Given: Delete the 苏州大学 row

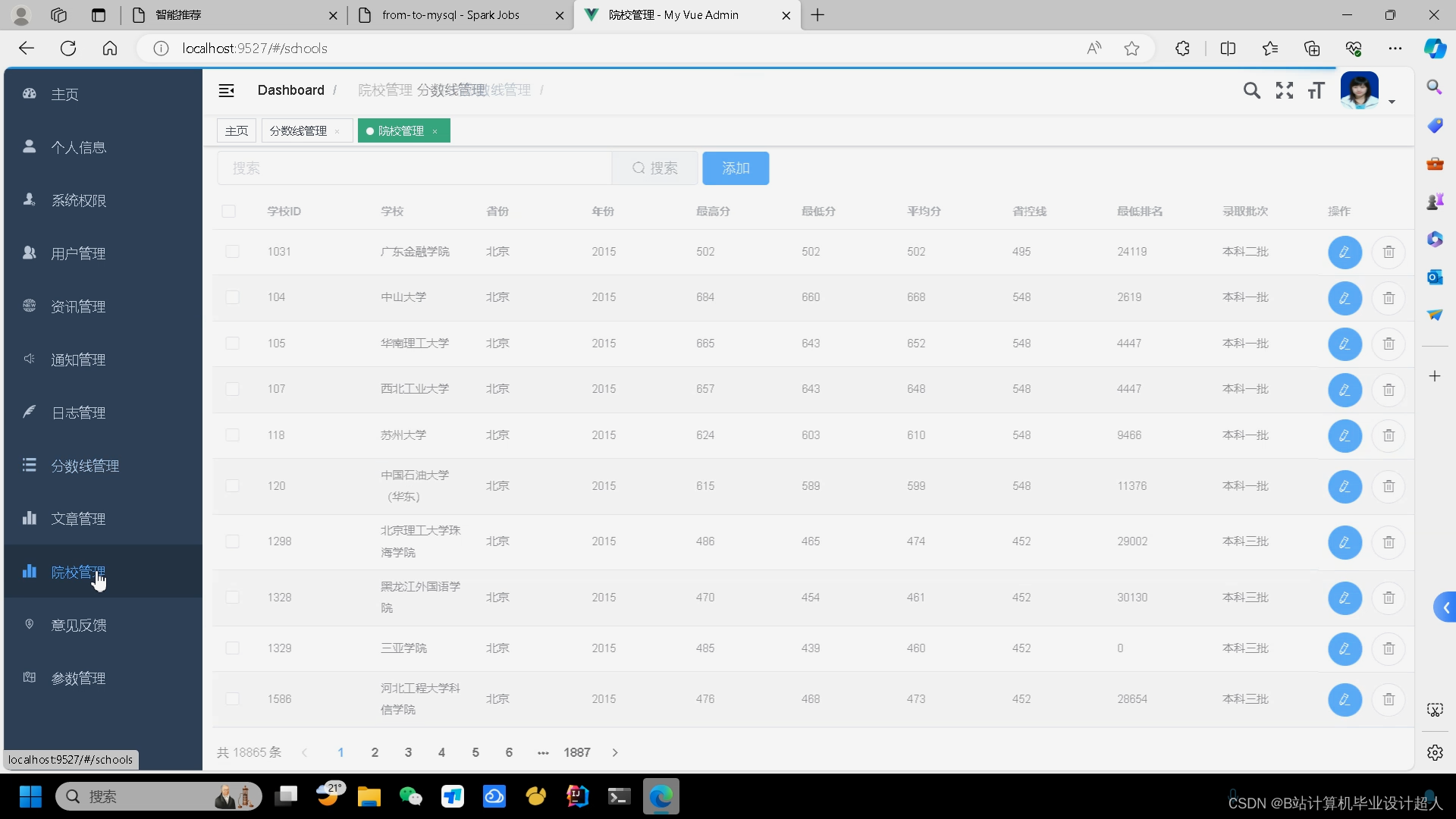Looking at the screenshot, I should click(x=1388, y=435).
